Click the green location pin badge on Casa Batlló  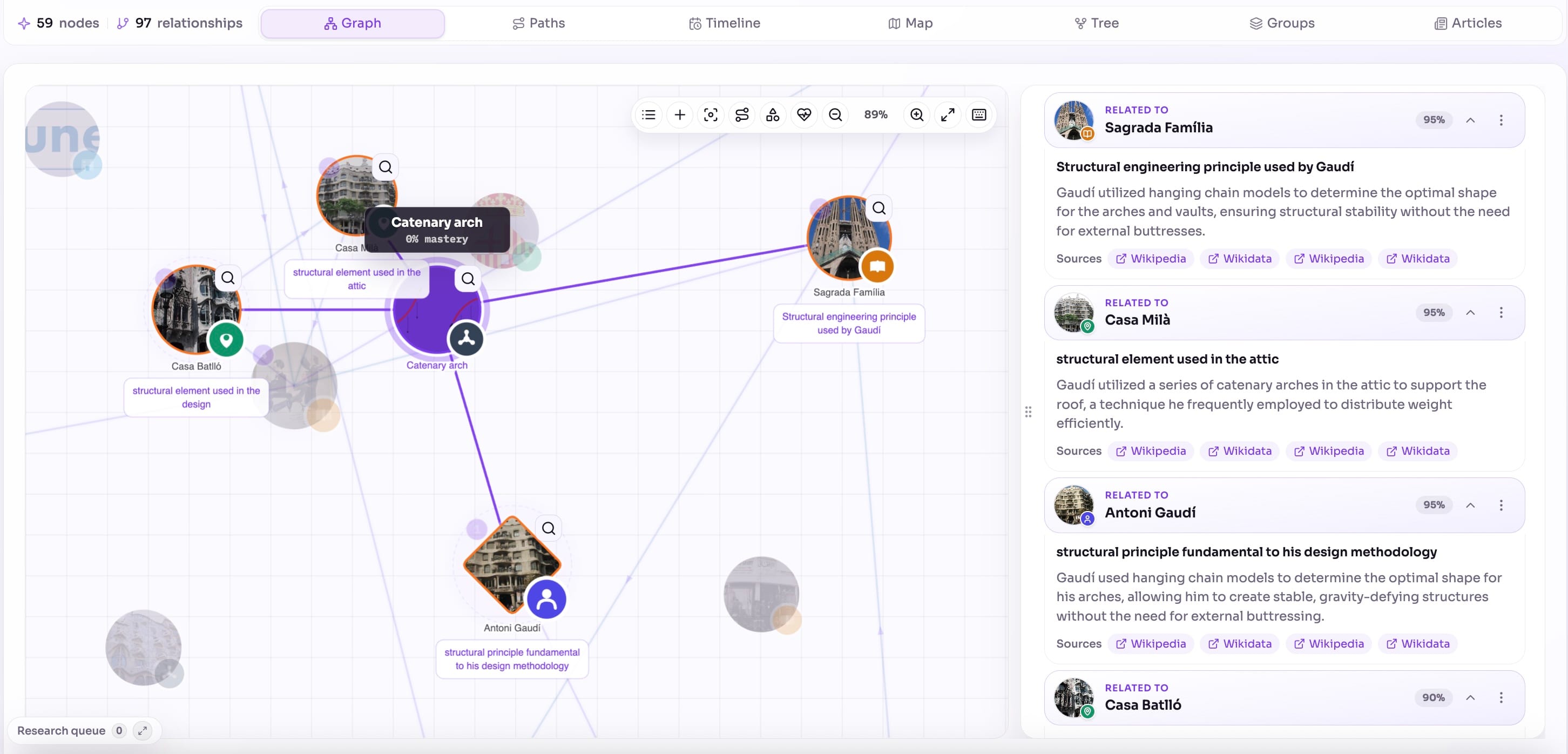tap(226, 339)
